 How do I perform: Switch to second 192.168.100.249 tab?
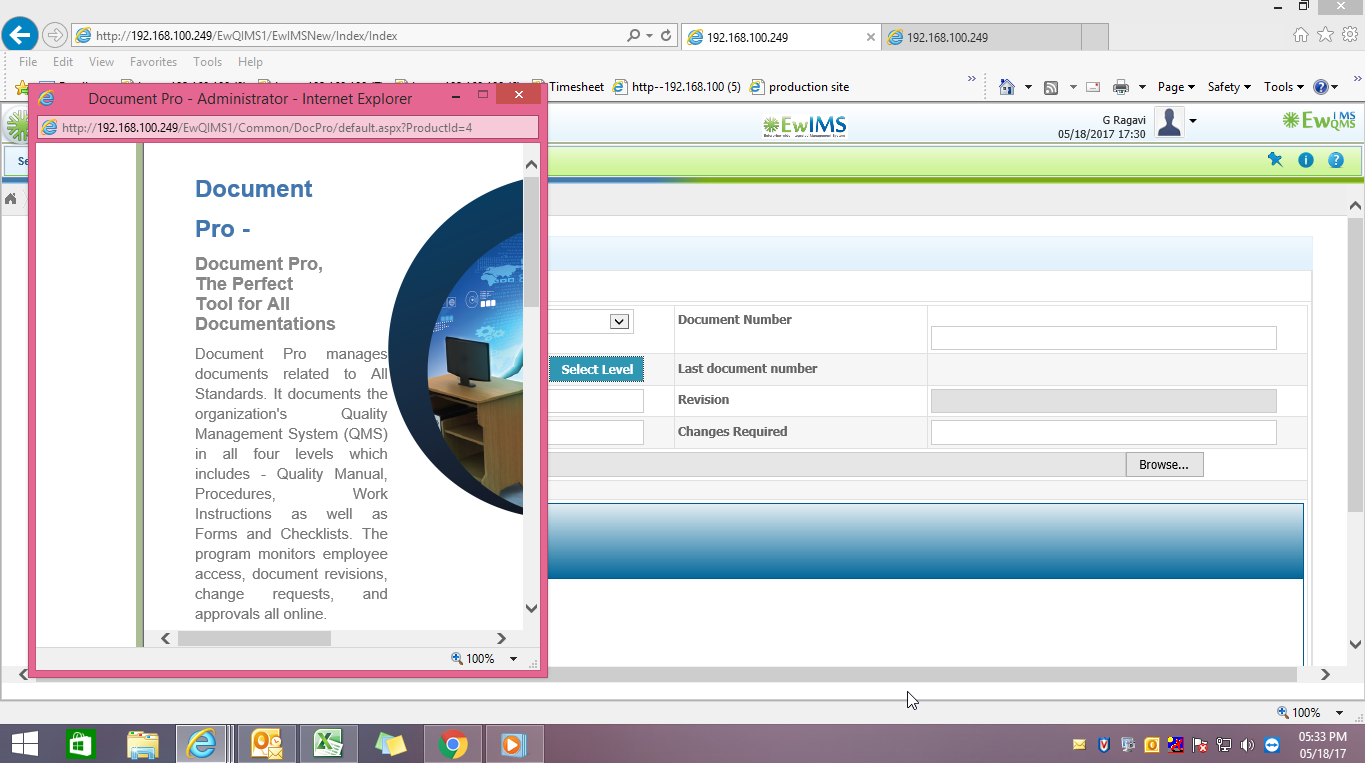[x=980, y=37]
